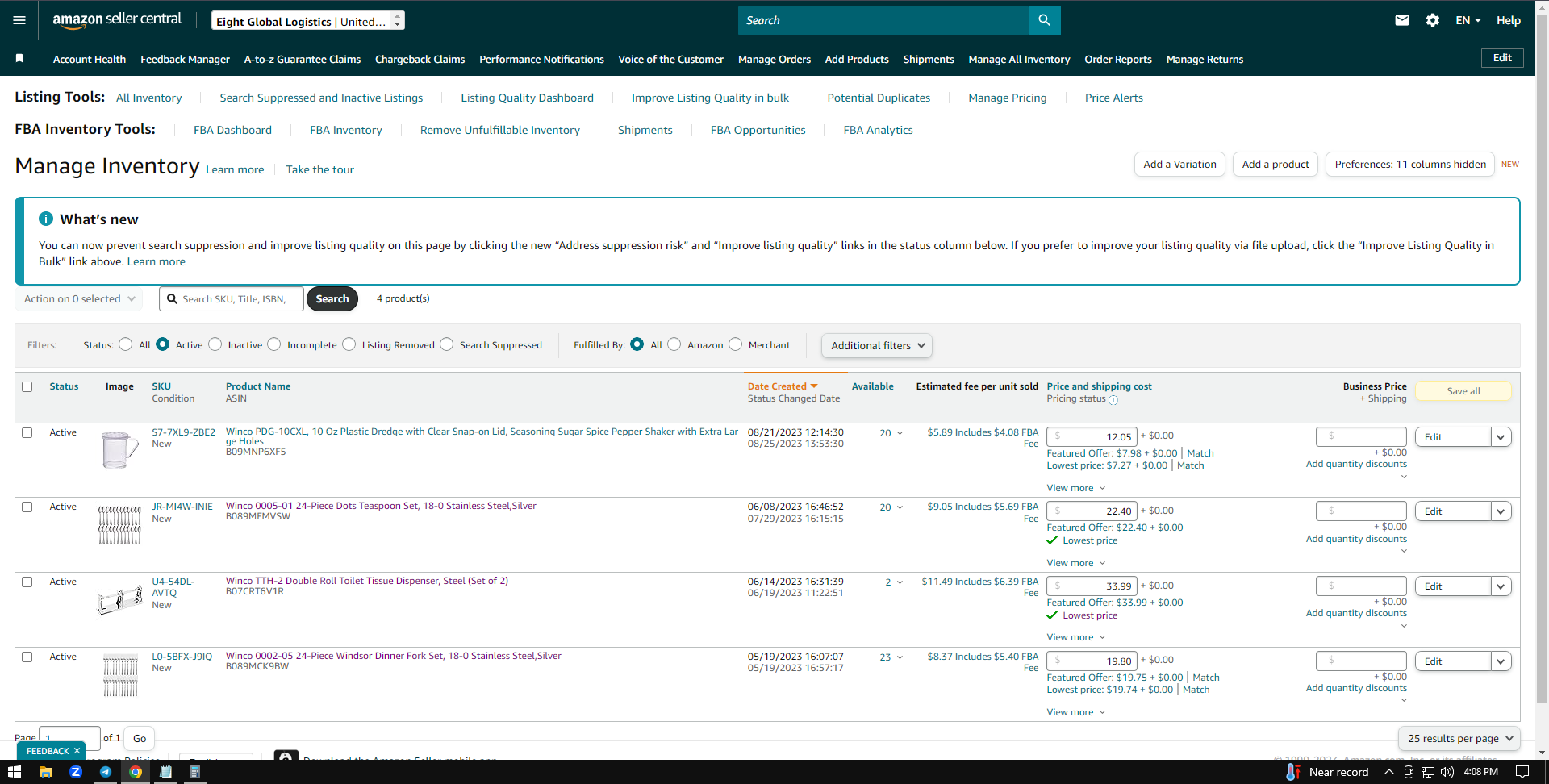Viewport: 1549px width, 784px height.
Task: Show hidden tray icons chevron
Action: point(1389,772)
